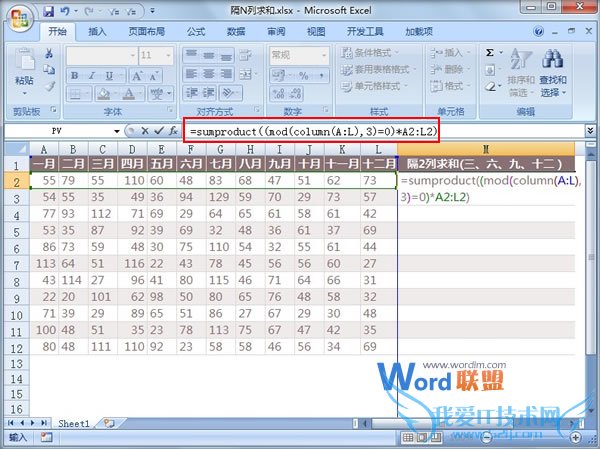
Task: Switch to the 插入 ribbon tab
Action: [x=97, y=31]
